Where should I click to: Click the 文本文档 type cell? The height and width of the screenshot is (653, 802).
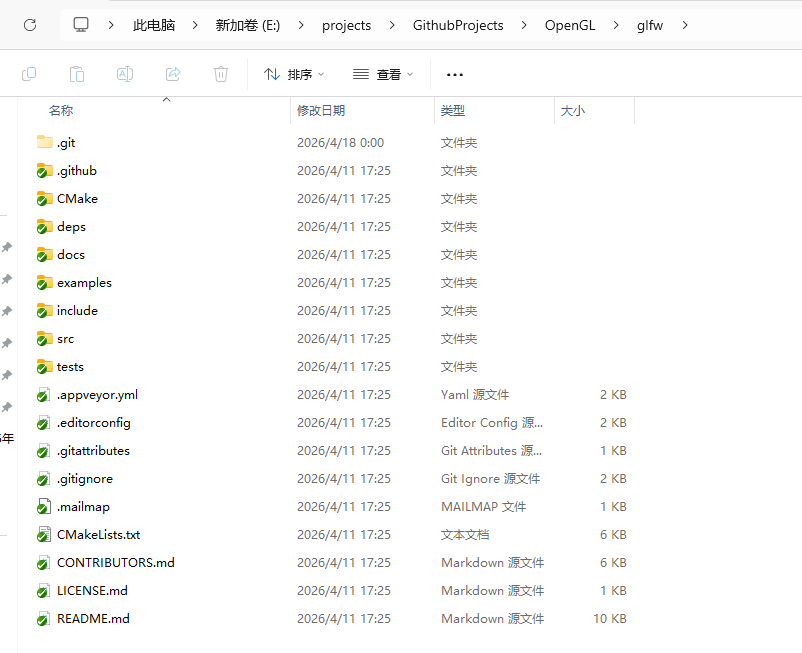click(465, 534)
